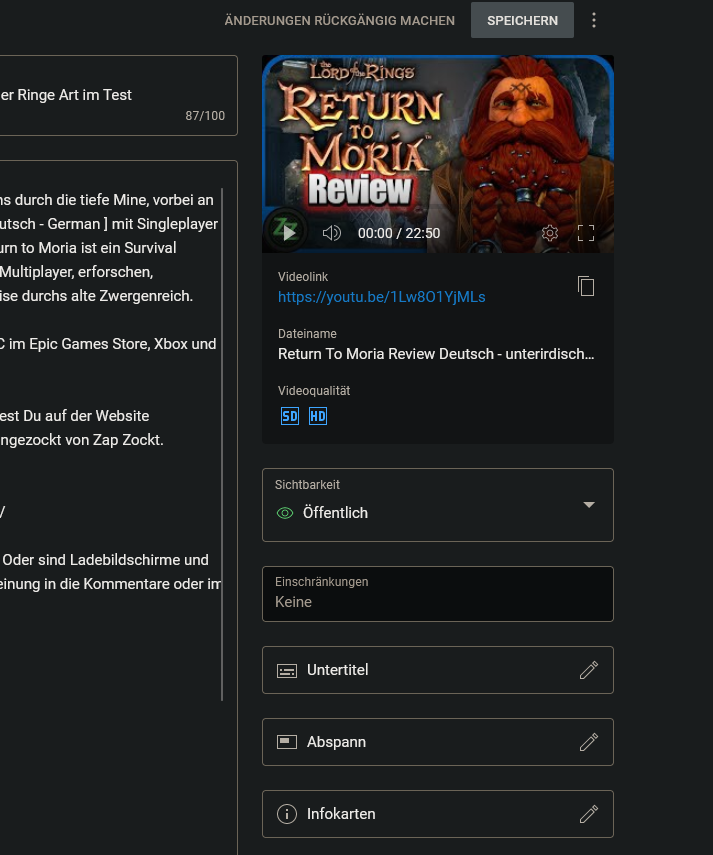Click Änderungen rückgängig machen
713x855 pixels.
(x=340, y=21)
